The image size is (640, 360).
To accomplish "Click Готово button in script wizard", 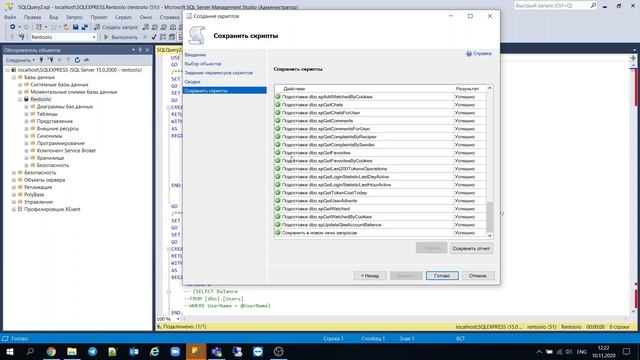I will click(442, 276).
